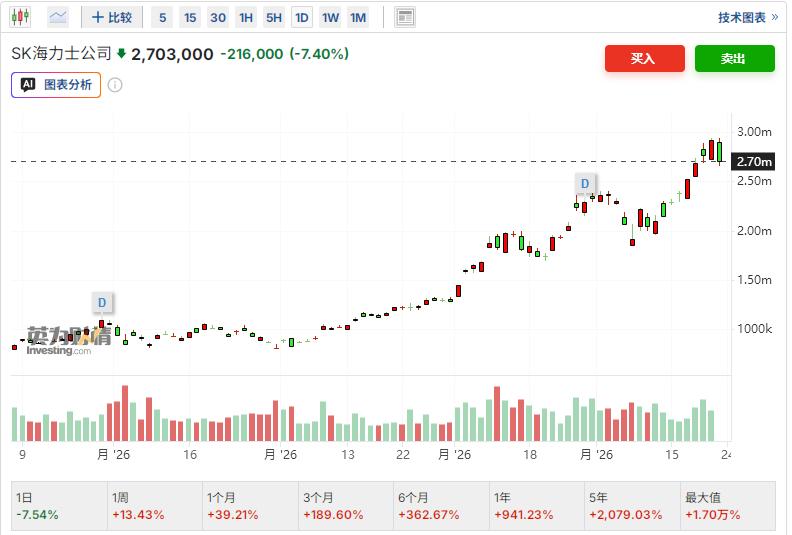792x535 pixels.
Task: Click the 2.70m current price label
Action: click(754, 162)
